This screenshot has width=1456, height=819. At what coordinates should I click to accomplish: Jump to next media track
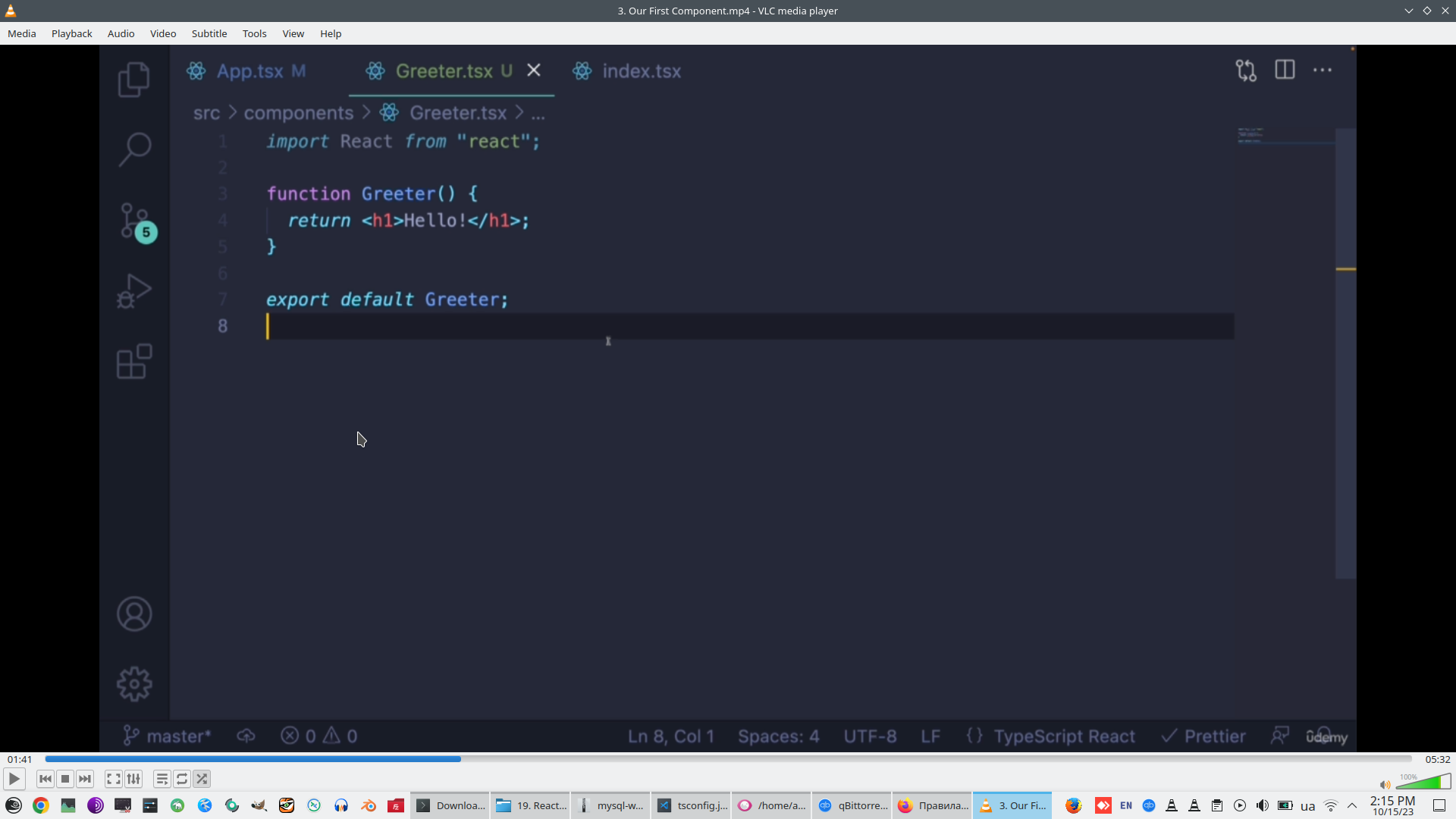(x=85, y=779)
